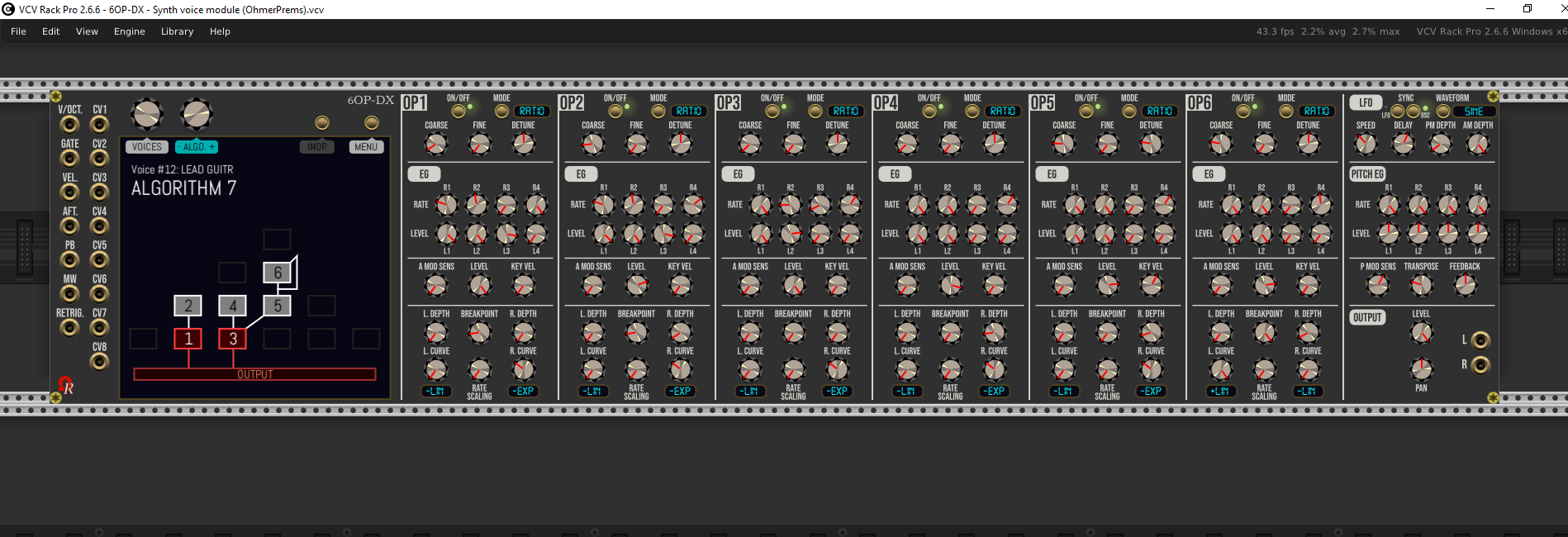
Task: Click the RETRIG. input jack
Action: click(x=69, y=328)
